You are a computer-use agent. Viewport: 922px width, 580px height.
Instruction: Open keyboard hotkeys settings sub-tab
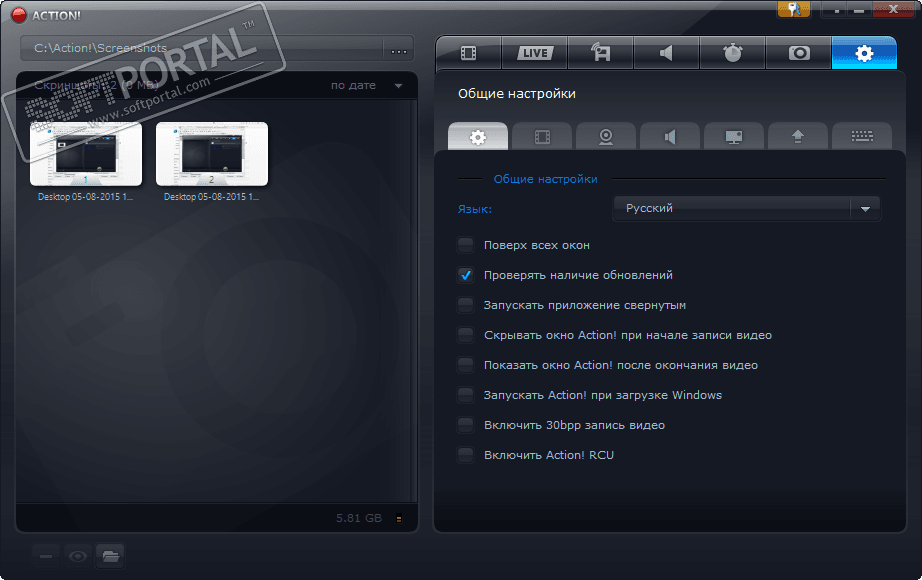point(862,136)
